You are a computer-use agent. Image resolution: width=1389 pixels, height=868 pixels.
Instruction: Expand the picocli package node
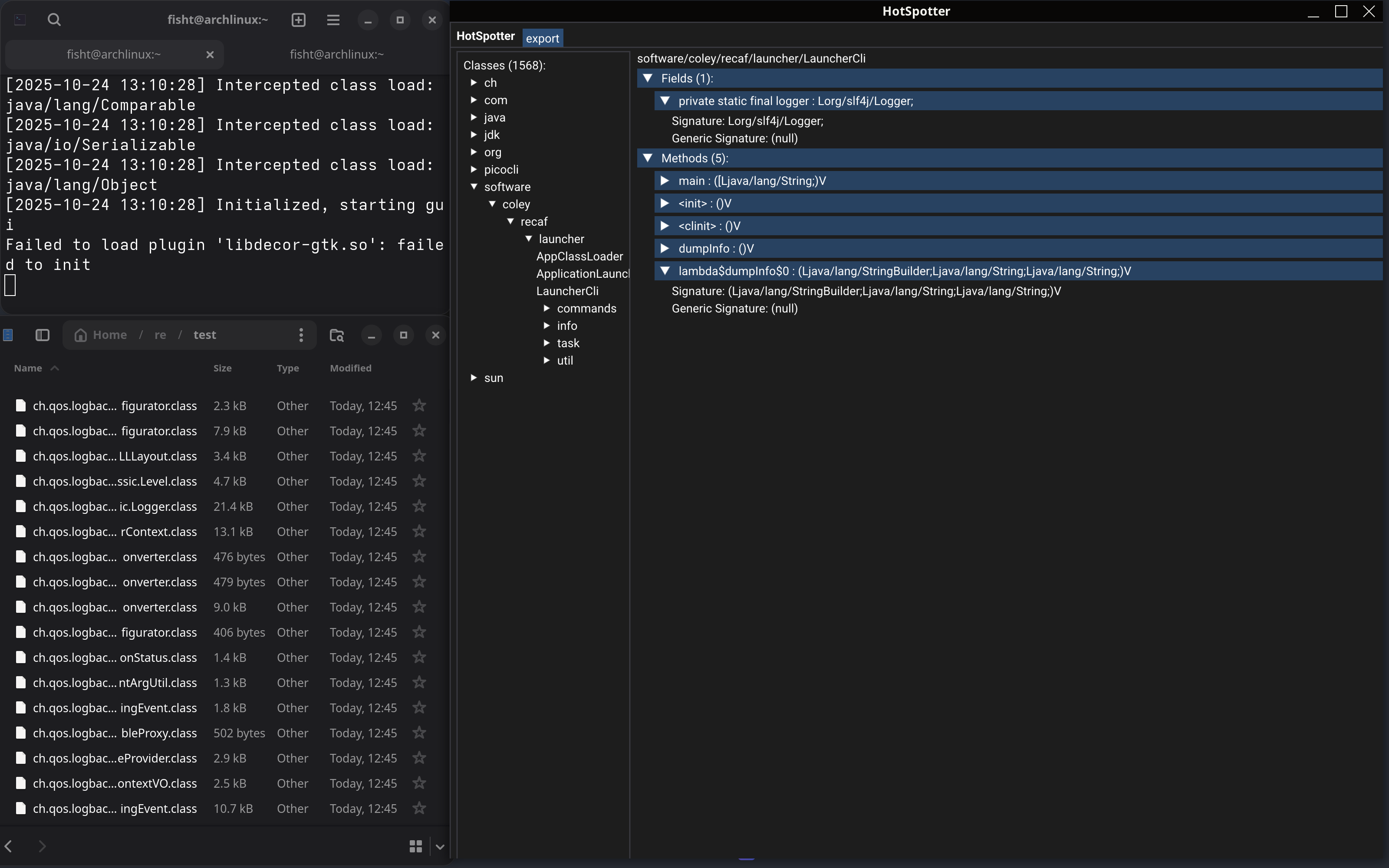pyautogui.click(x=474, y=169)
